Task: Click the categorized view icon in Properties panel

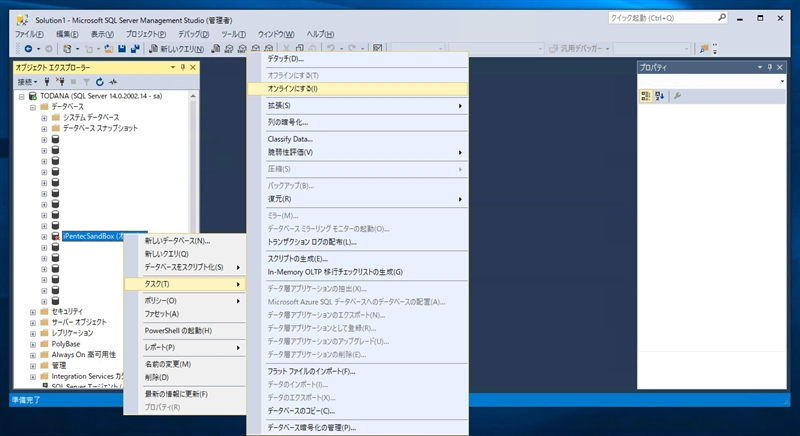Action: (x=645, y=96)
